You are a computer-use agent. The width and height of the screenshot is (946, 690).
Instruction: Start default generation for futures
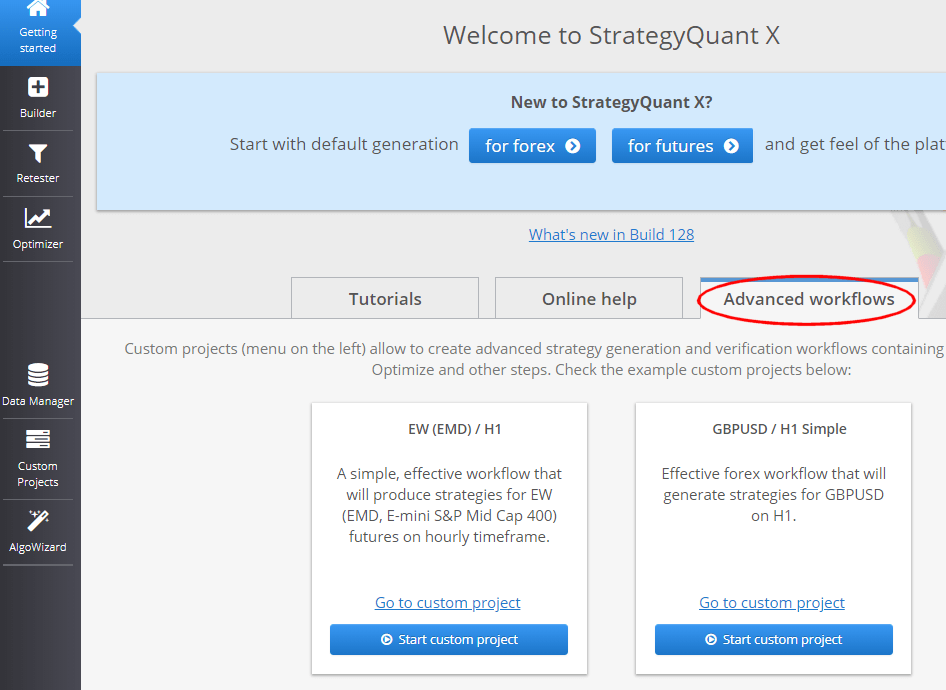click(682, 145)
